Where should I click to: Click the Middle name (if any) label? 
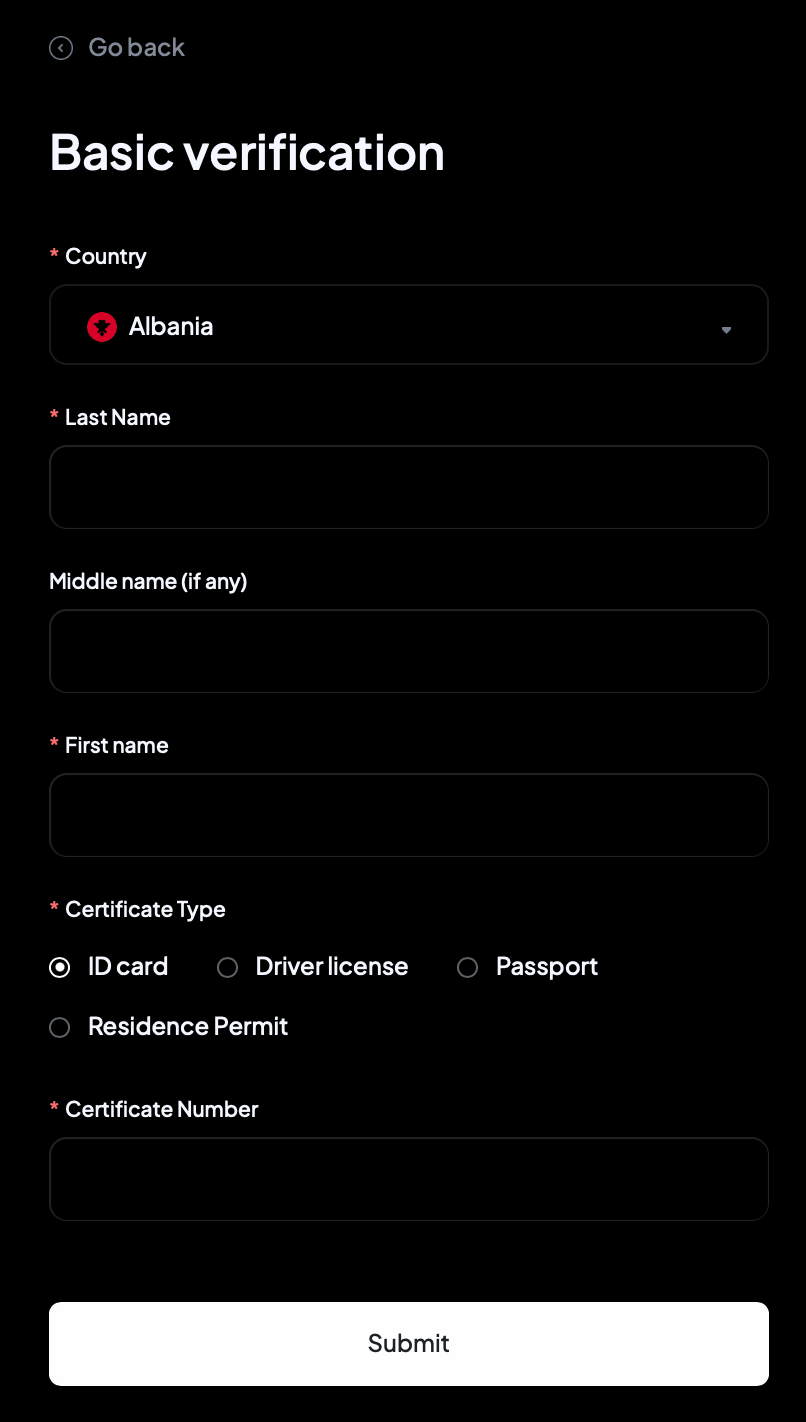[148, 581]
